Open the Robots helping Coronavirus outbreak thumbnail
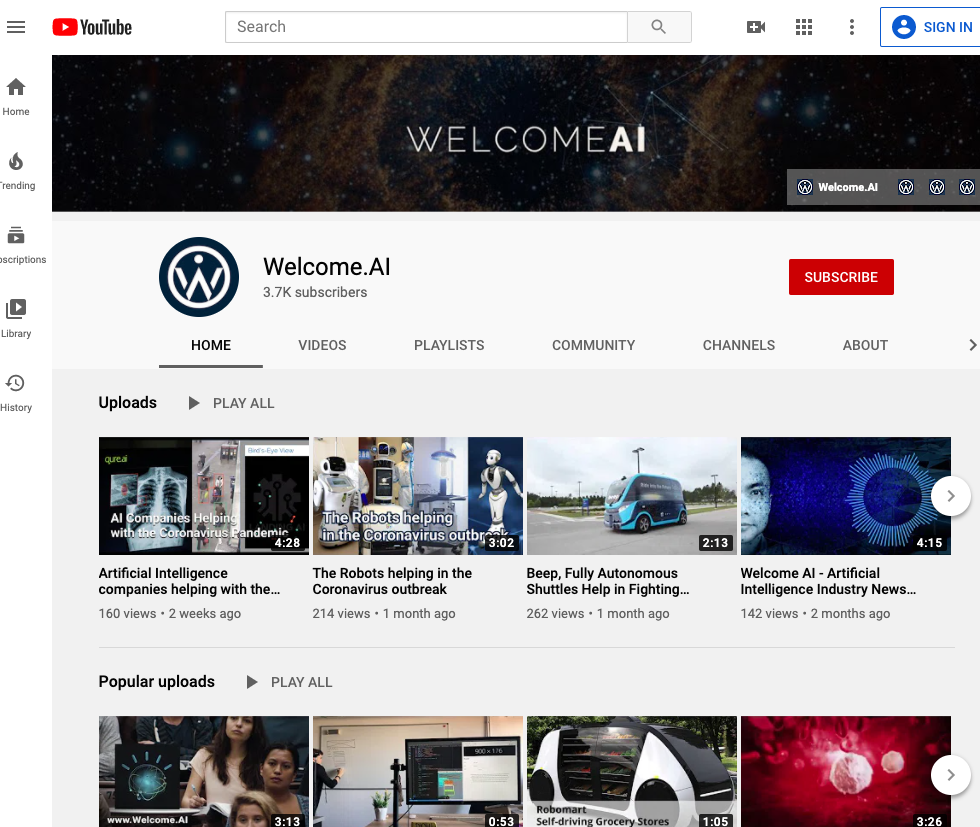The height and width of the screenshot is (827, 980). tap(418, 496)
